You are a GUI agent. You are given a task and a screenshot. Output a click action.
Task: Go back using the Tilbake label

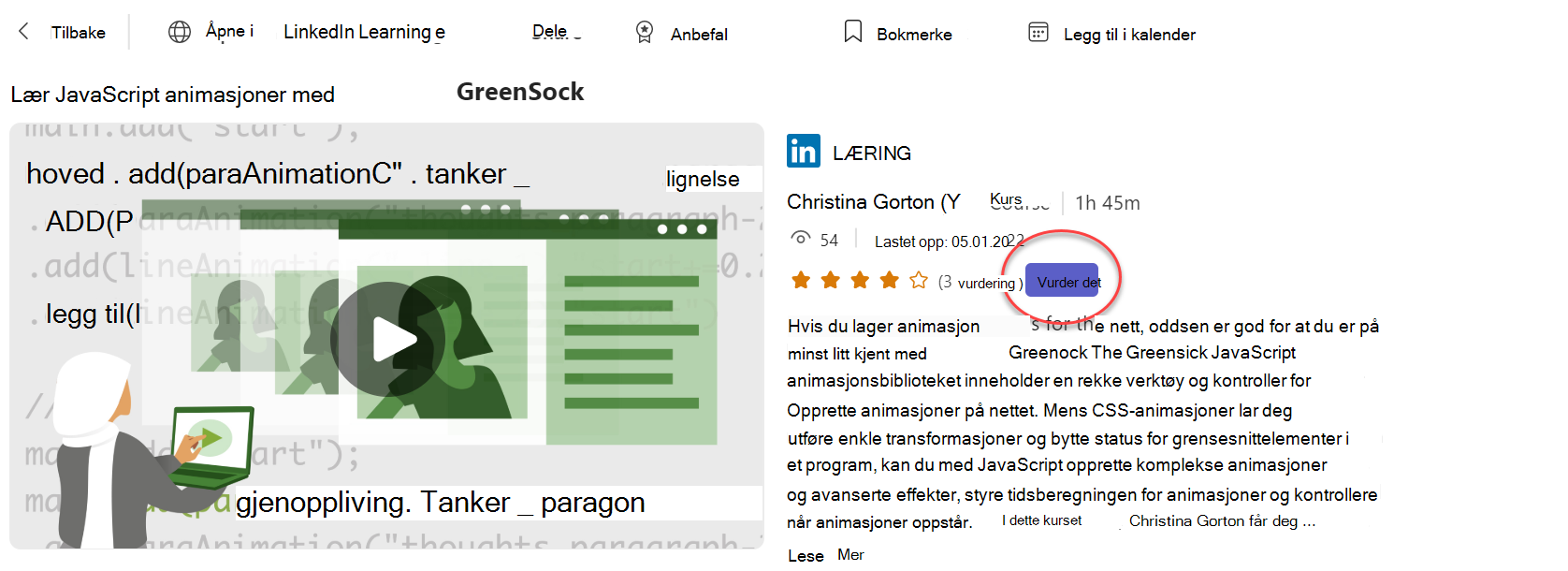coord(78,33)
